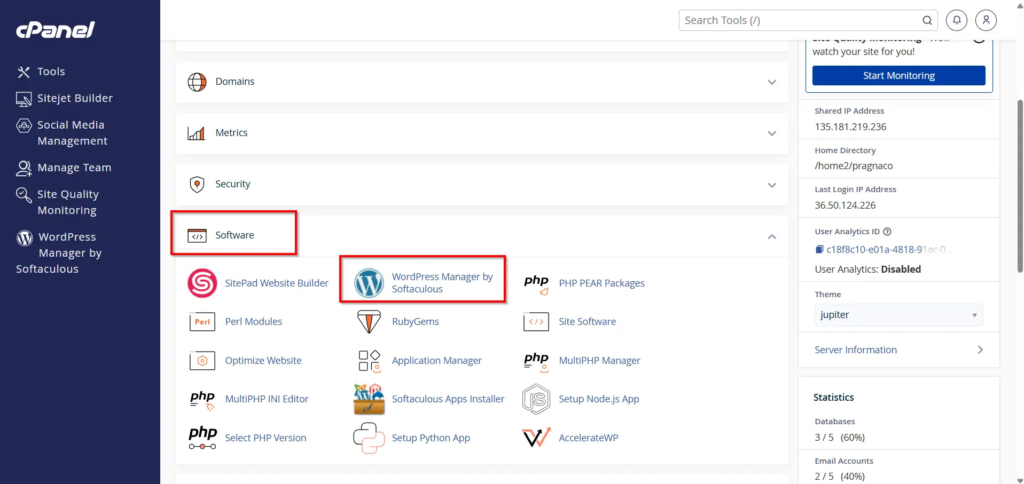1024x484 pixels.
Task: Open Manage Team in the sidebar
Action: coord(63,168)
